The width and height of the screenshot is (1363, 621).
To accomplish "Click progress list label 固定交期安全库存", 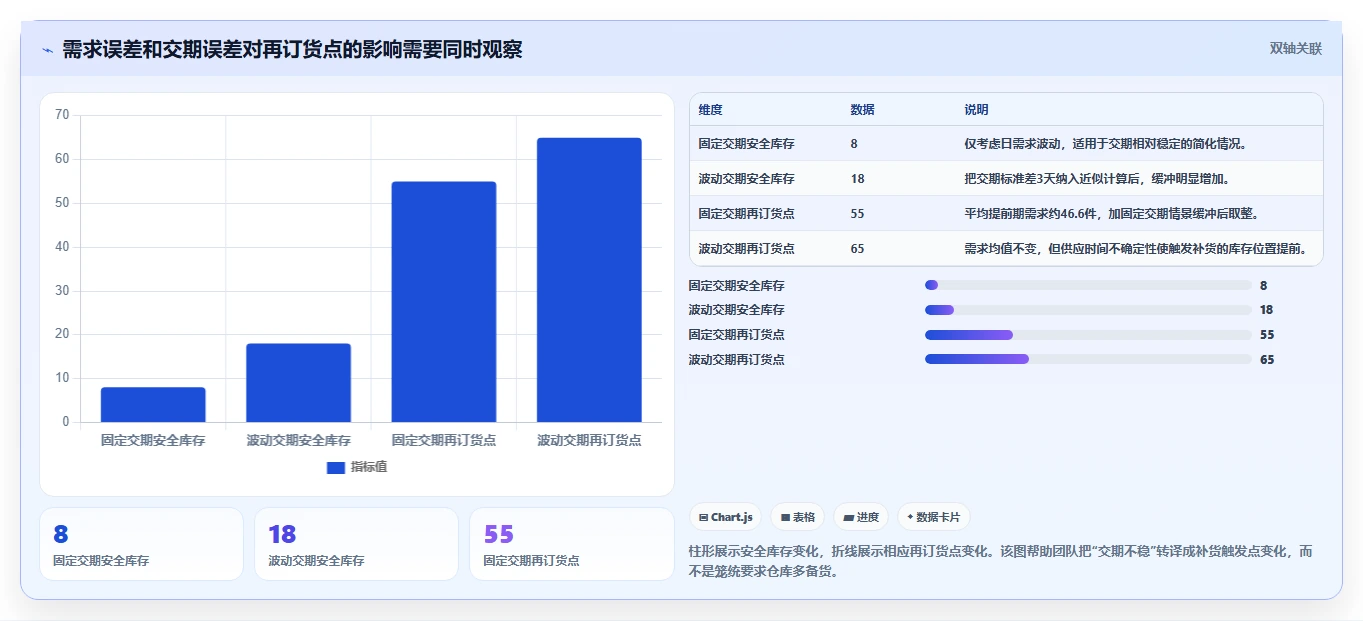I will pos(736,286).
